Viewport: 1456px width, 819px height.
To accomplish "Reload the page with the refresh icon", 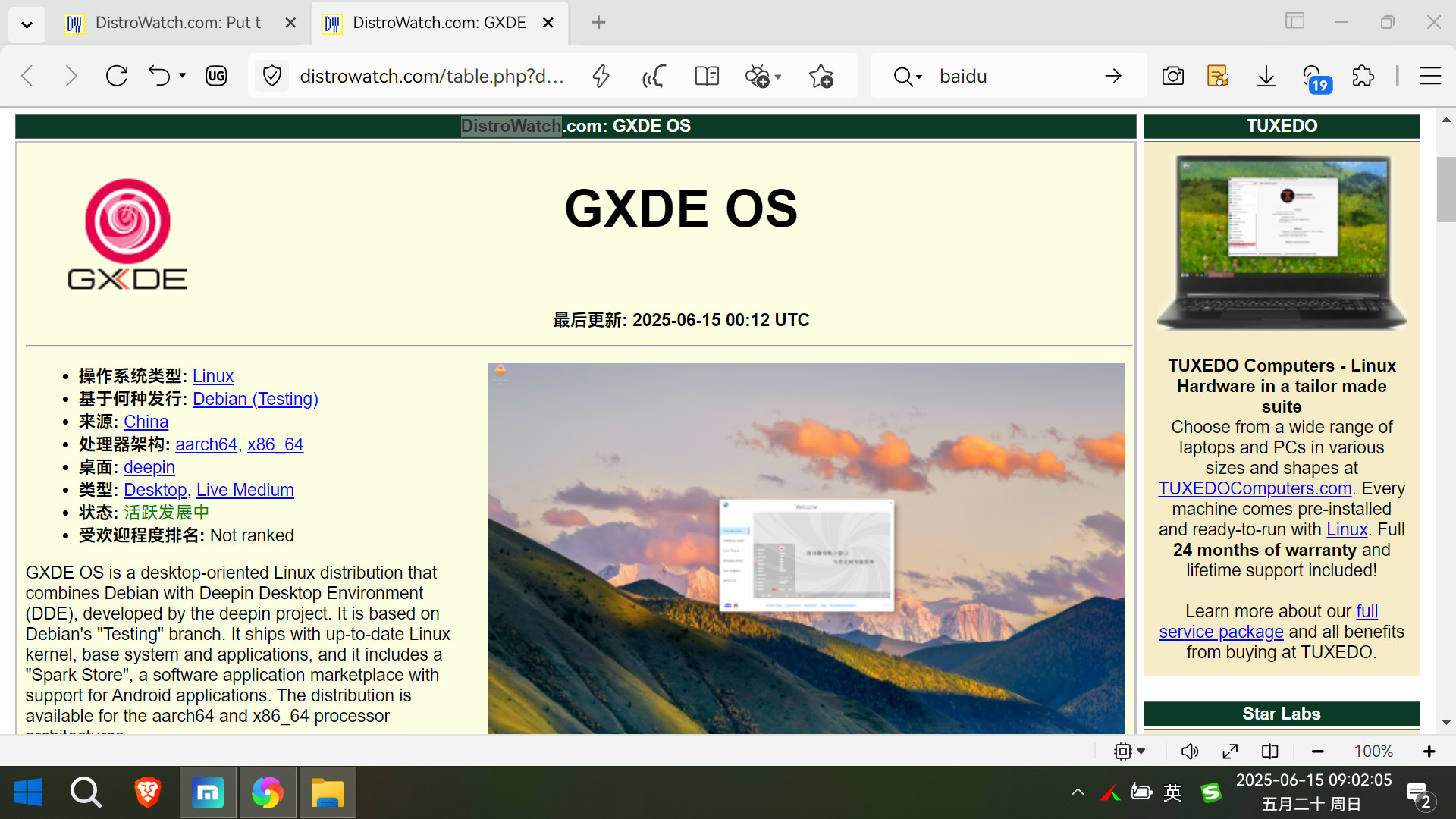I will [x=117, y=76].
